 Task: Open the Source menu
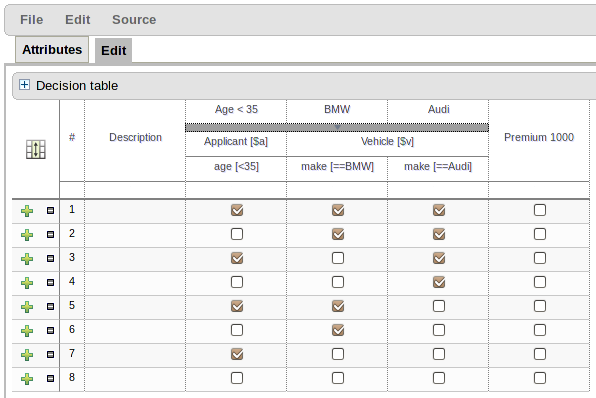pyautogui.click(x=134, y=20)
